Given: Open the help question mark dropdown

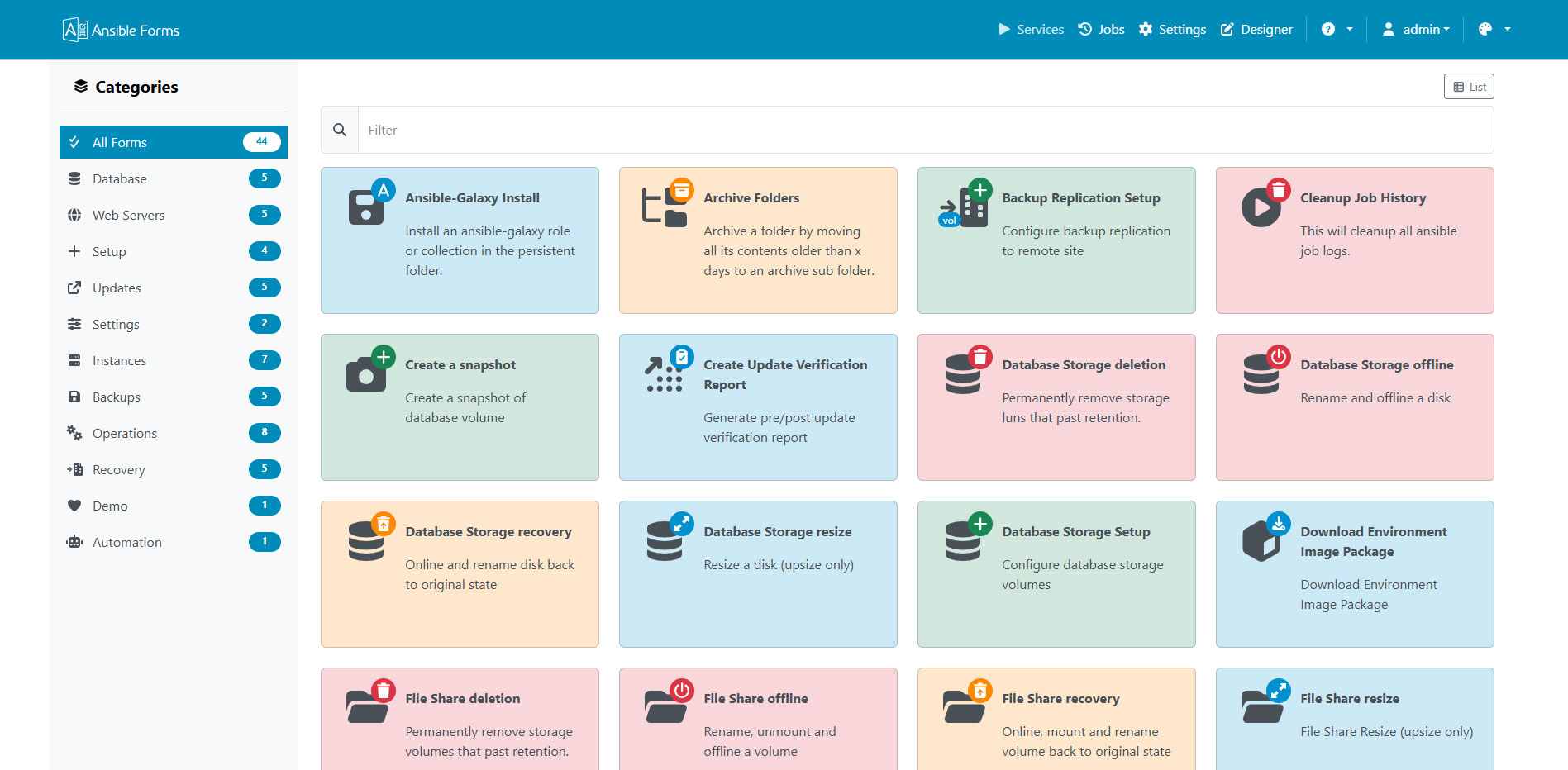Looking at the screenshot, I should [1337, 30].
